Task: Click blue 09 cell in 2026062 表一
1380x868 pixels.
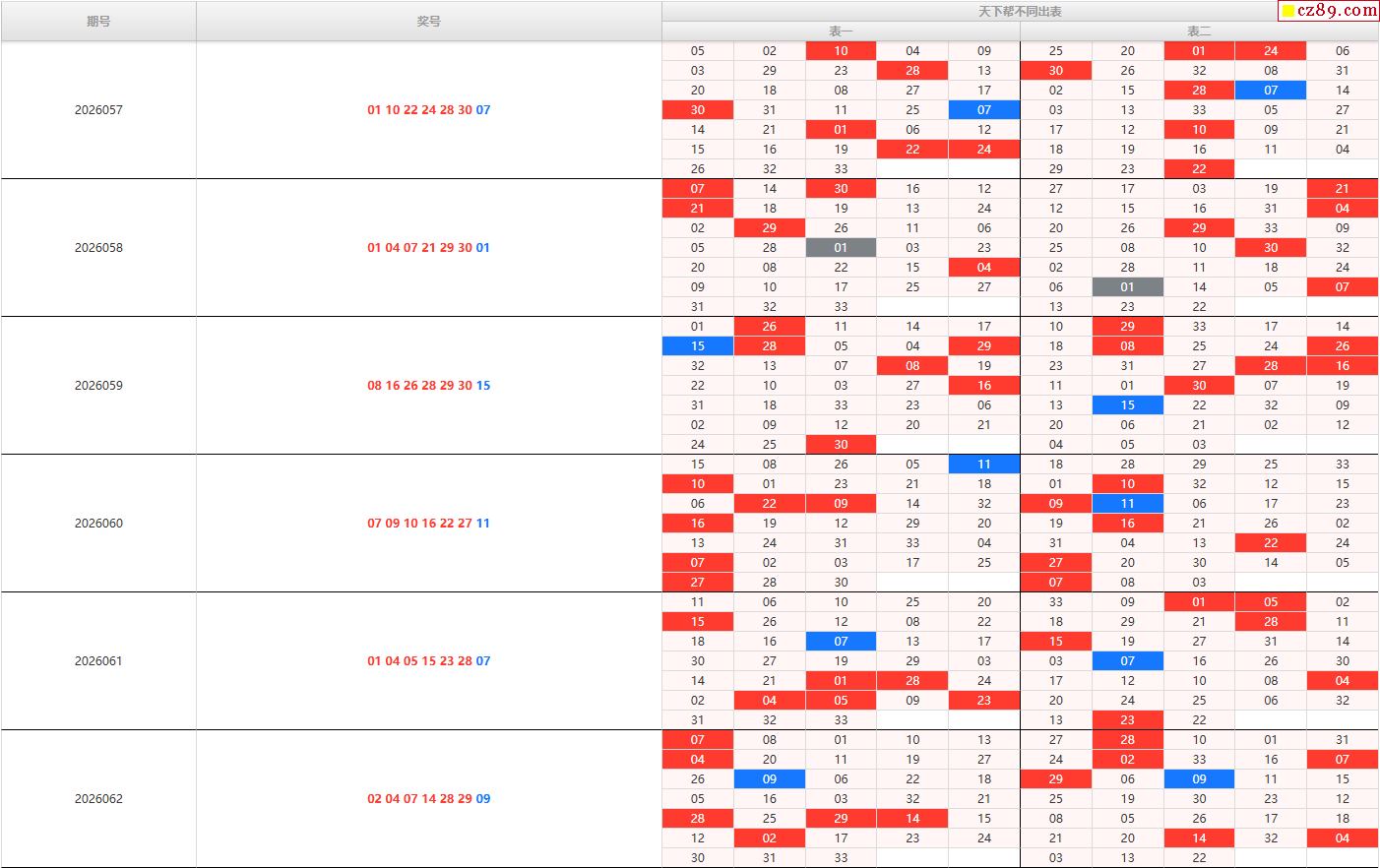Action: tap(770, 779)
